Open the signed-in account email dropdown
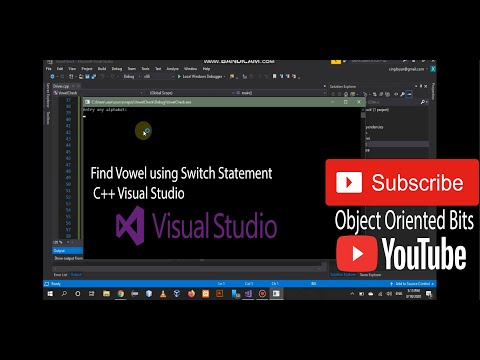 coord(408,69)
